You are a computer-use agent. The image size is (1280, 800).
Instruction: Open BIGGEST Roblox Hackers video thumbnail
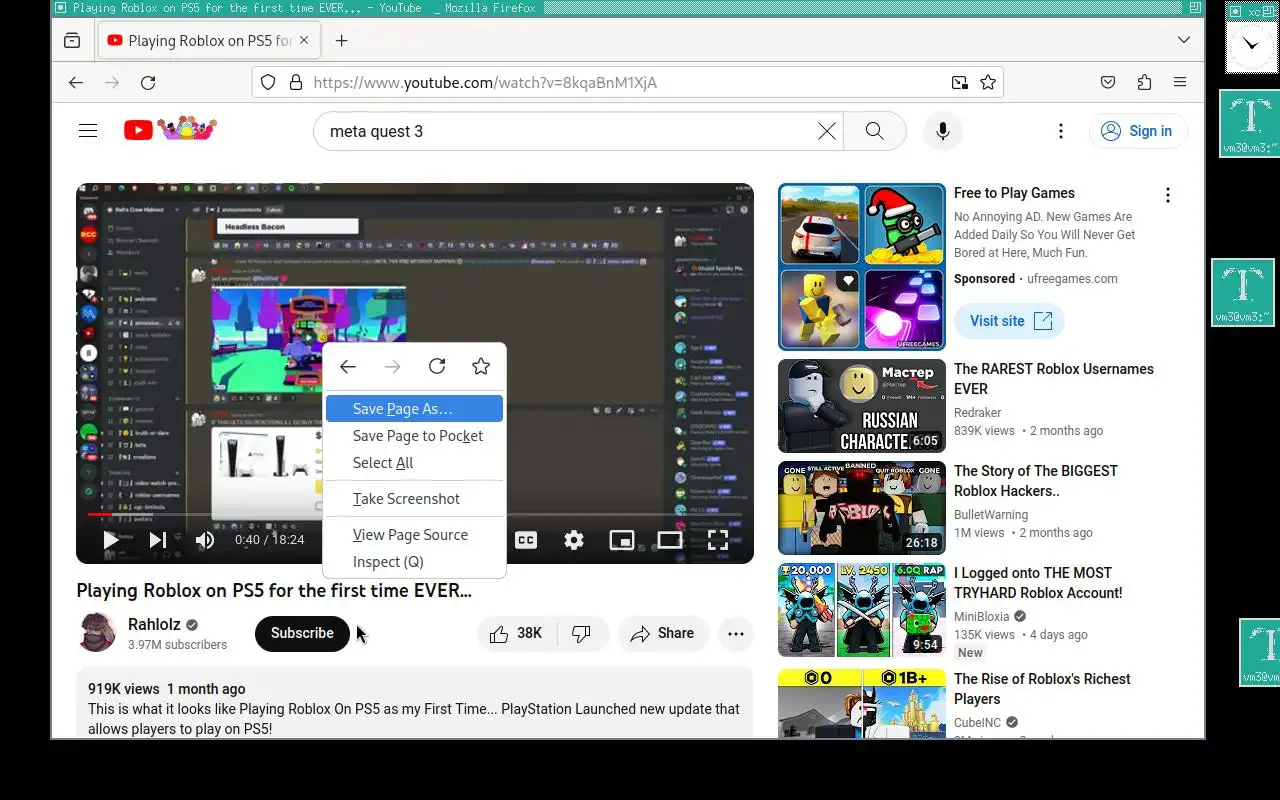tap(861, 508)
